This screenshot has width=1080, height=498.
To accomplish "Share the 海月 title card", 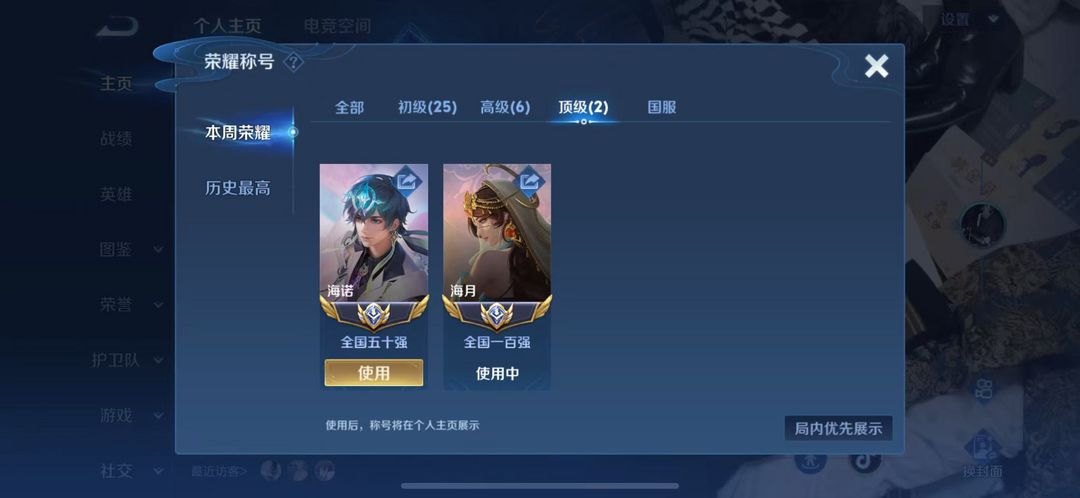I will click(x=530, y=181).
